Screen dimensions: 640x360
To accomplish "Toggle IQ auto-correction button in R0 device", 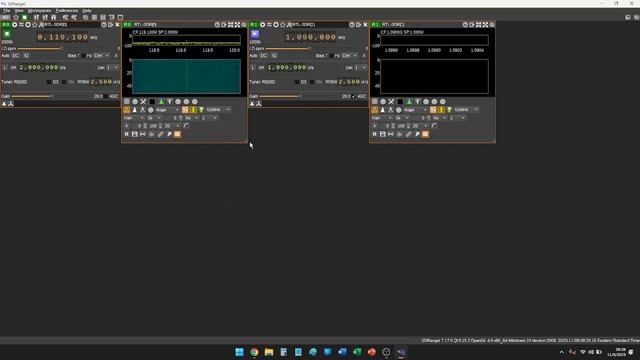I will [x=26, y=56].
